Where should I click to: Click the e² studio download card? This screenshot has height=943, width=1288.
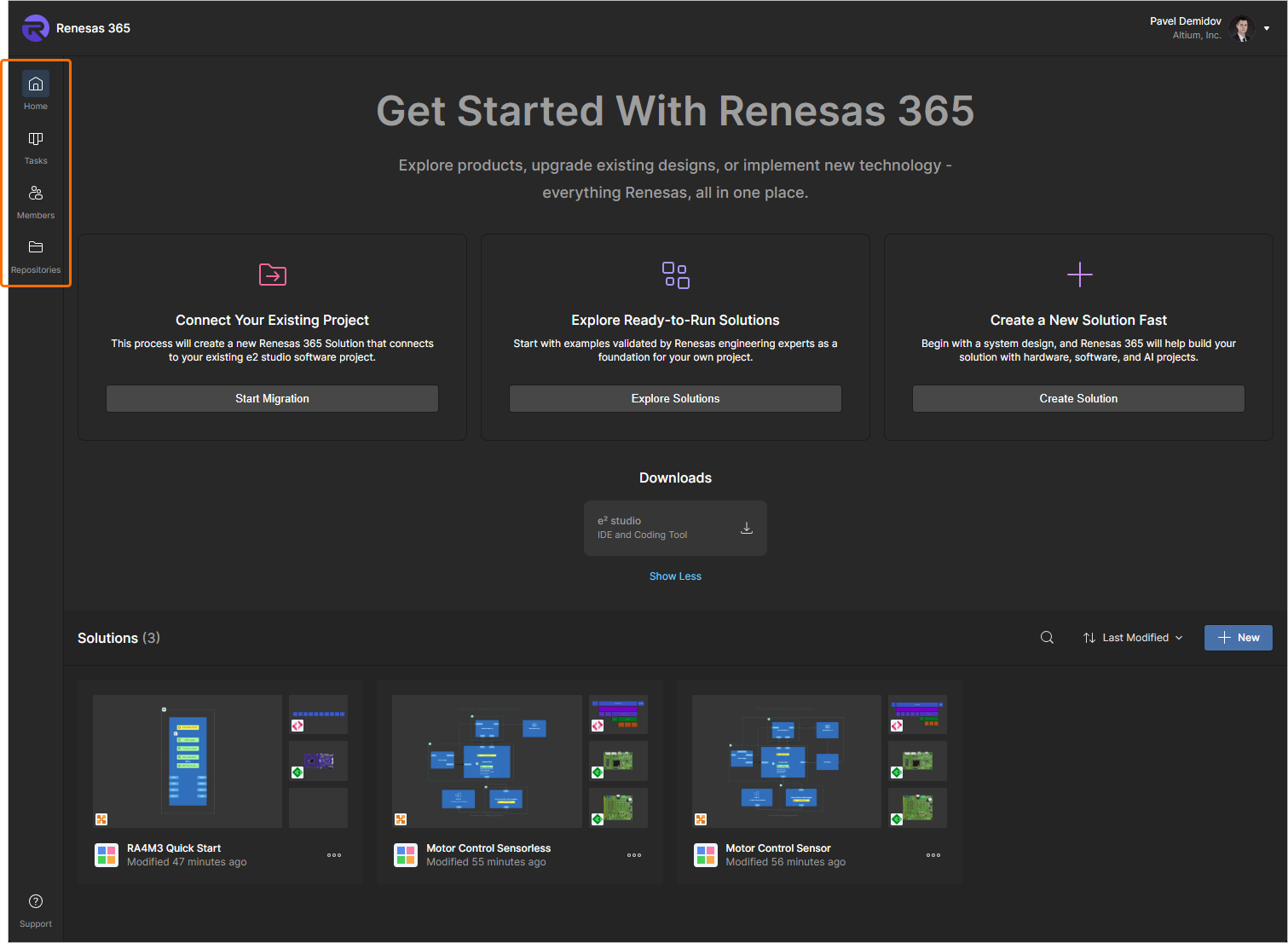click(675, 528)
